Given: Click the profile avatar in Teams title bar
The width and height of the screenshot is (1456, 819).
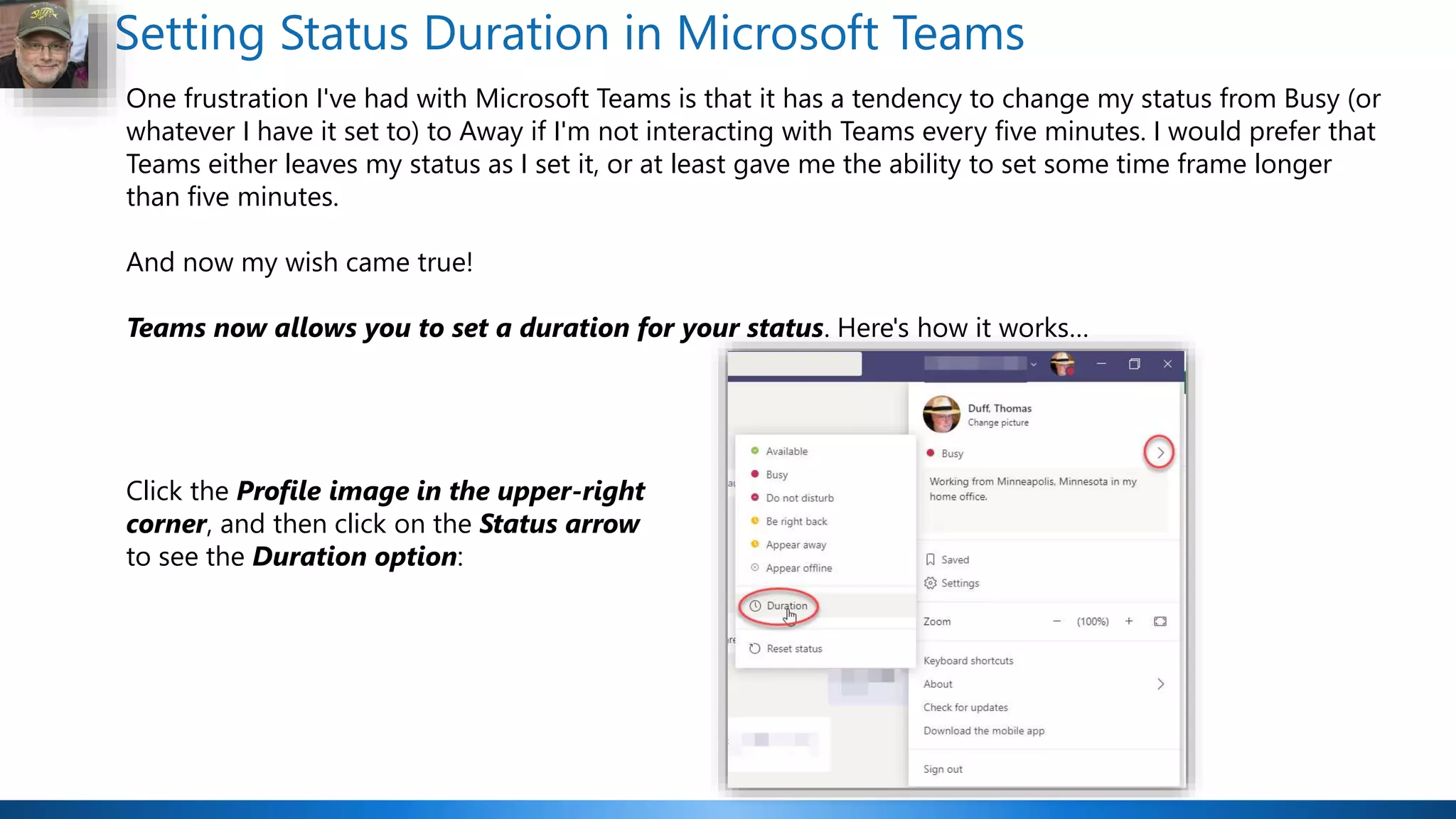Looking at the screenshot, I should [x=1062, y=364].
